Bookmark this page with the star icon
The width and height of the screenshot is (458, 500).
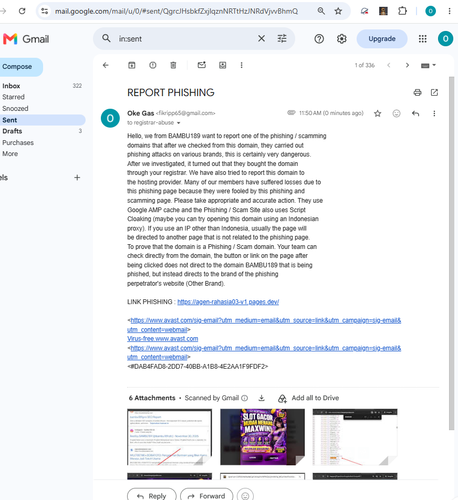(338, 11)
